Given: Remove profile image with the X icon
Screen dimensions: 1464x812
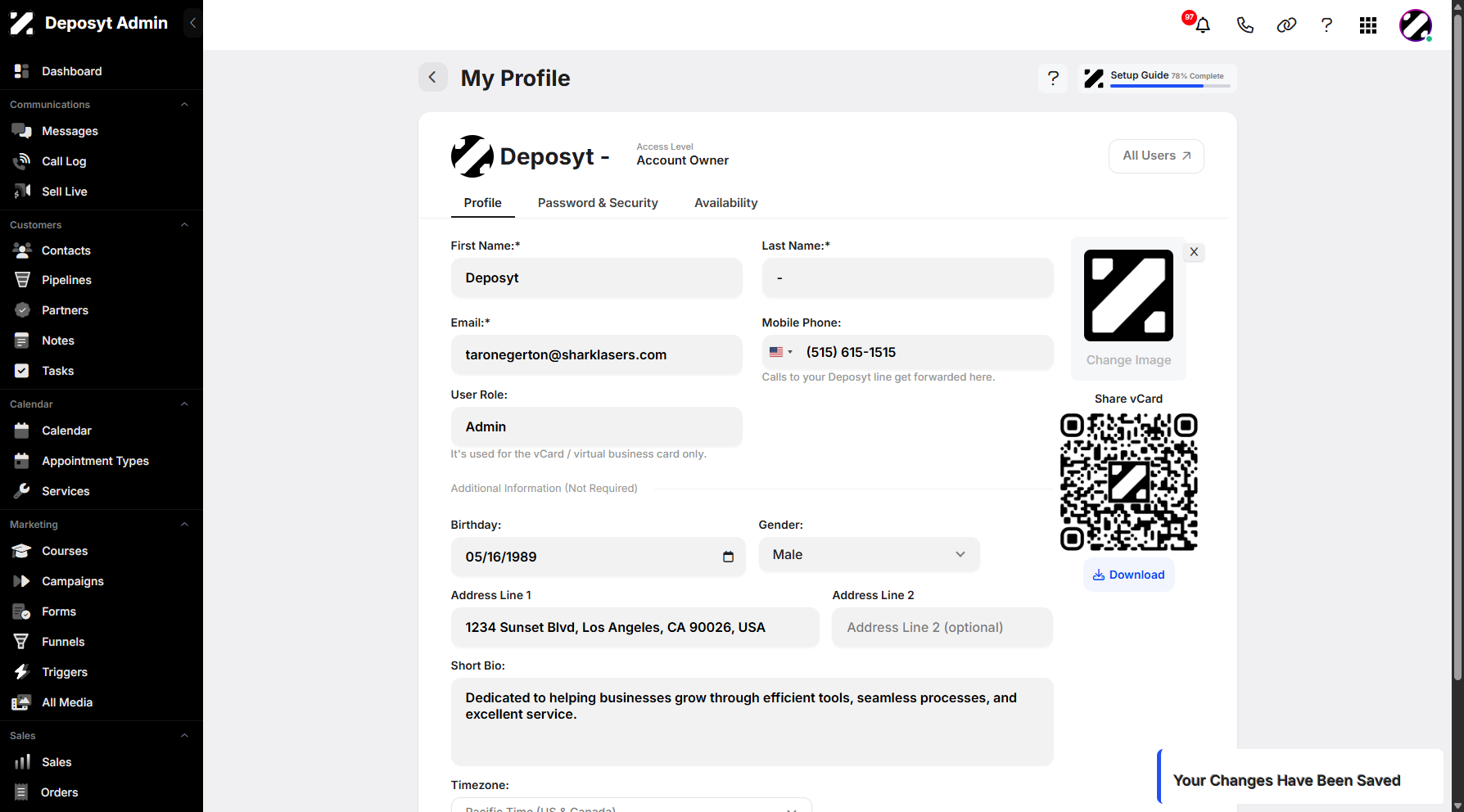Looking at the screenshot, I should tap(1194, 252).
